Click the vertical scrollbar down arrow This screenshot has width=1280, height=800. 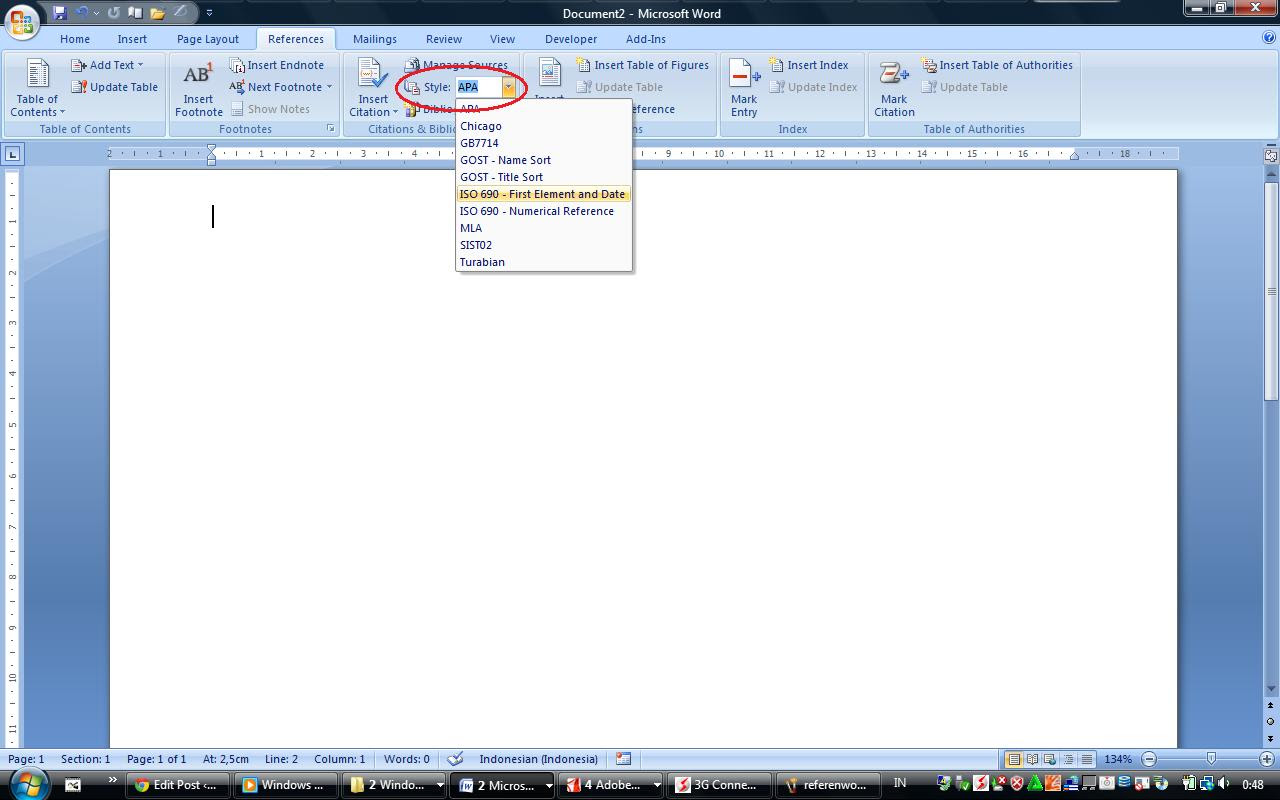point(1271,689)
